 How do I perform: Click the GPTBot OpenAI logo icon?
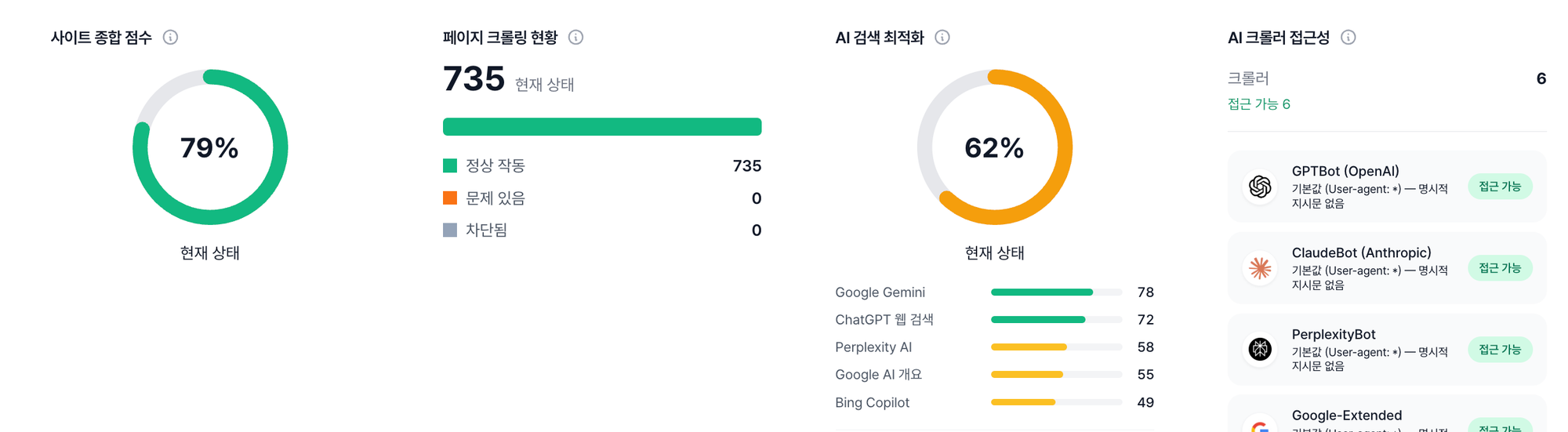1260,187
